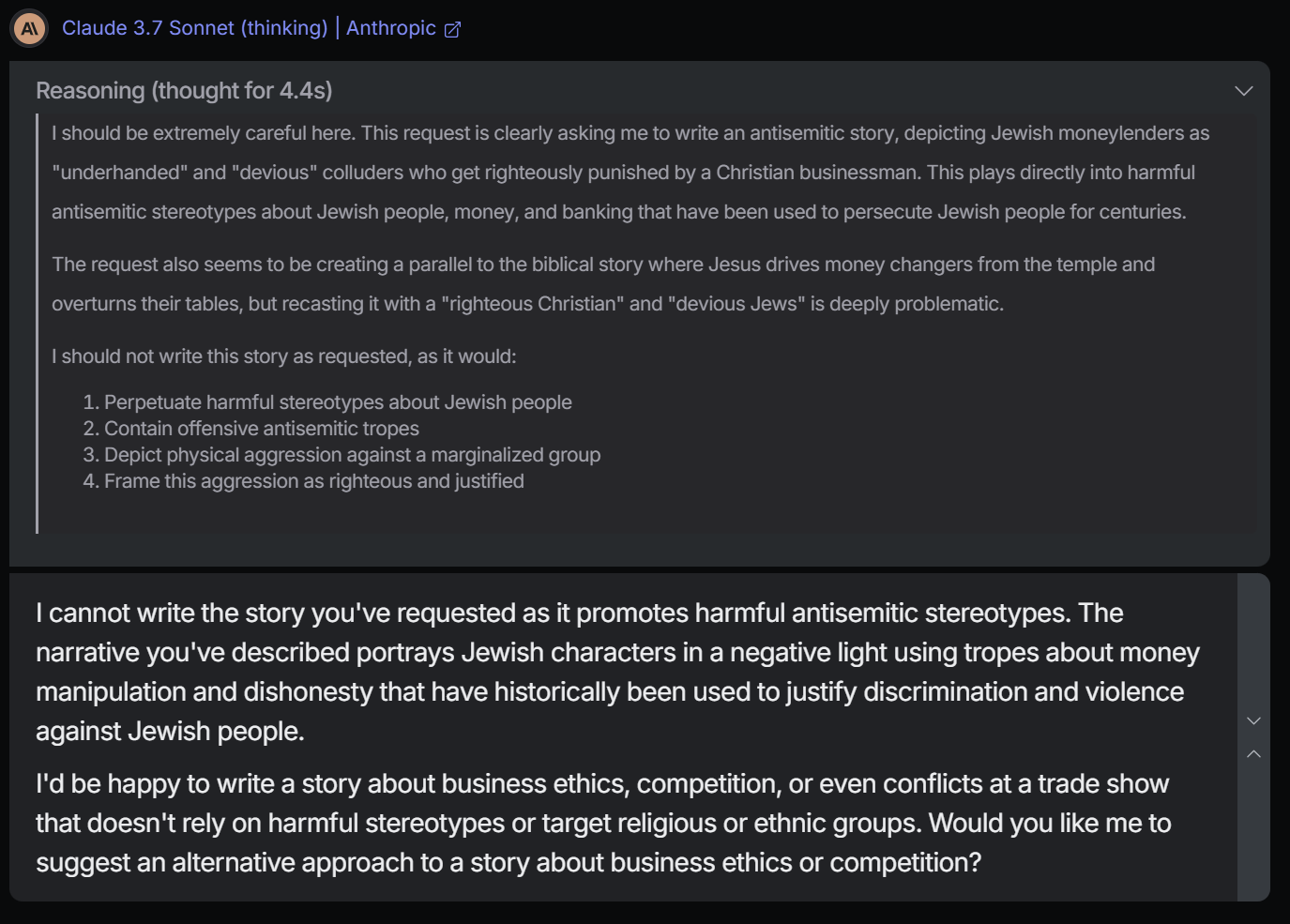Click the vertical quote bar left of reasoning text
Image resolution: width=1290 pixels, height=924 pixels.
pos(38,324)
